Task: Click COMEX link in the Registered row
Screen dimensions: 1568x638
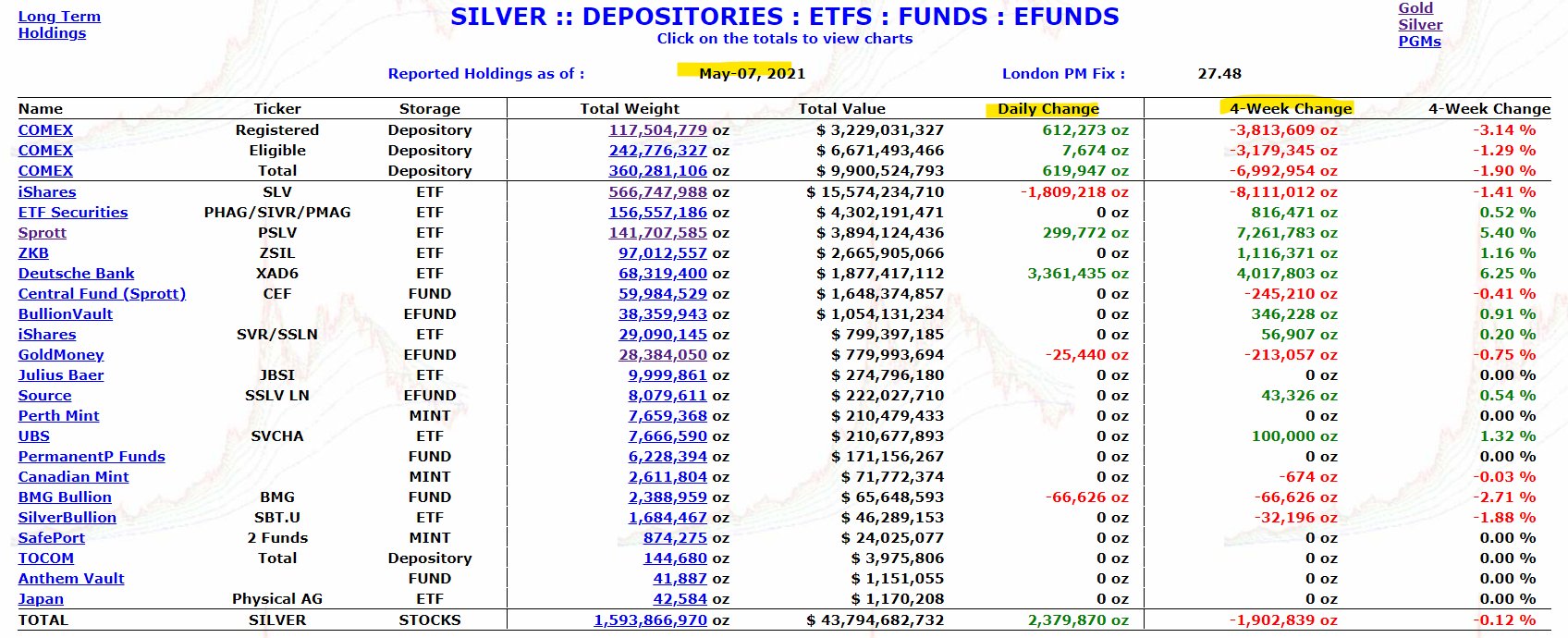Action: tap(45, 130)
